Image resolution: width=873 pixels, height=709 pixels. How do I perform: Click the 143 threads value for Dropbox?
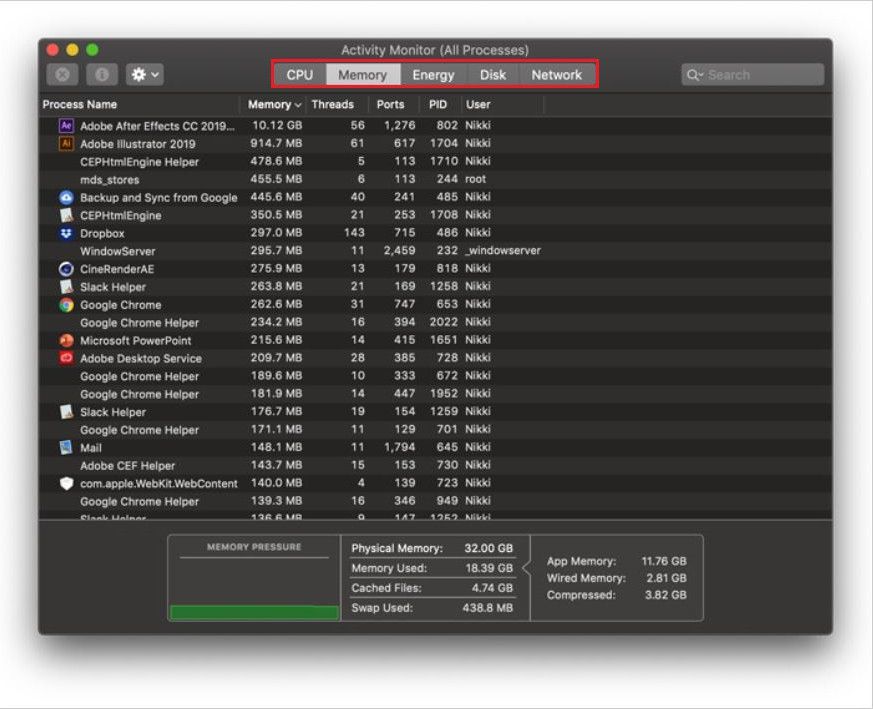354,232
